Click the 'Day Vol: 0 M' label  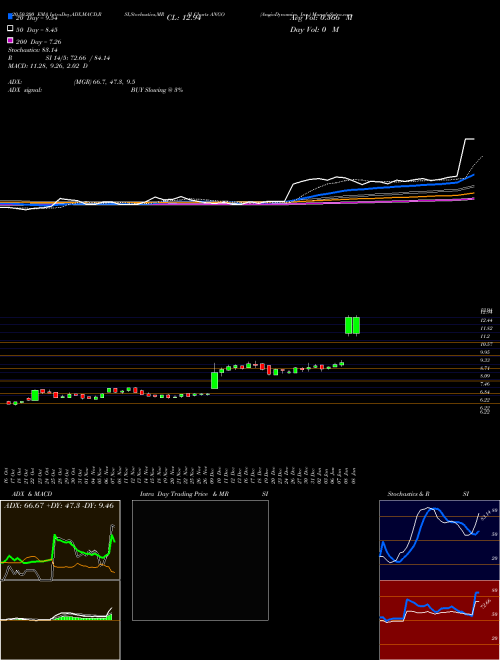314,29
